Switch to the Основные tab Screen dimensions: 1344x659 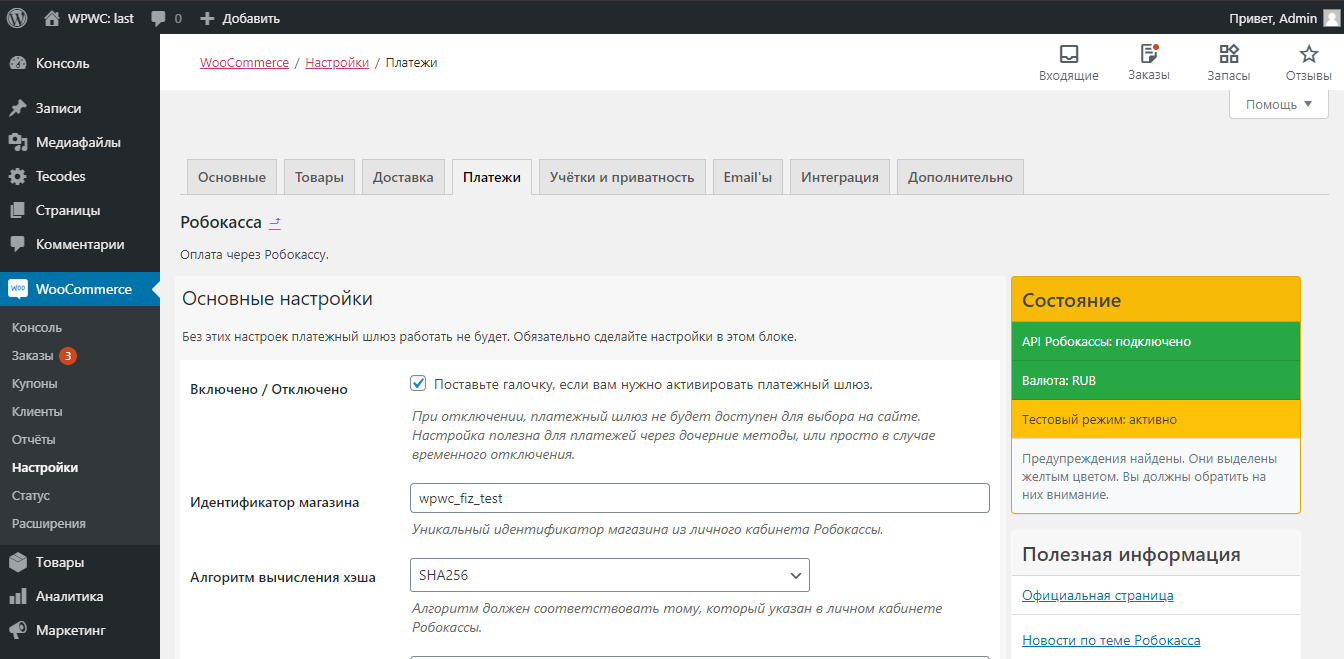coord(232,177)
